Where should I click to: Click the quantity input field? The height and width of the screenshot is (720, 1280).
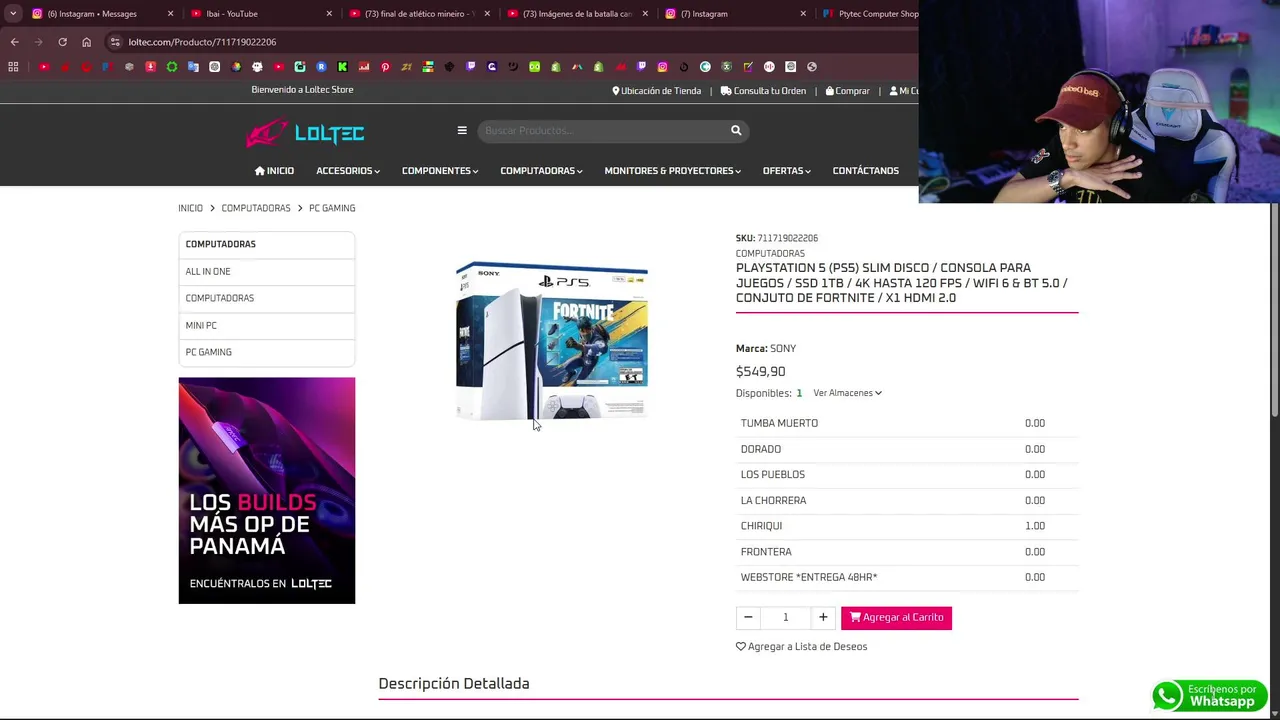click(786, 618)
